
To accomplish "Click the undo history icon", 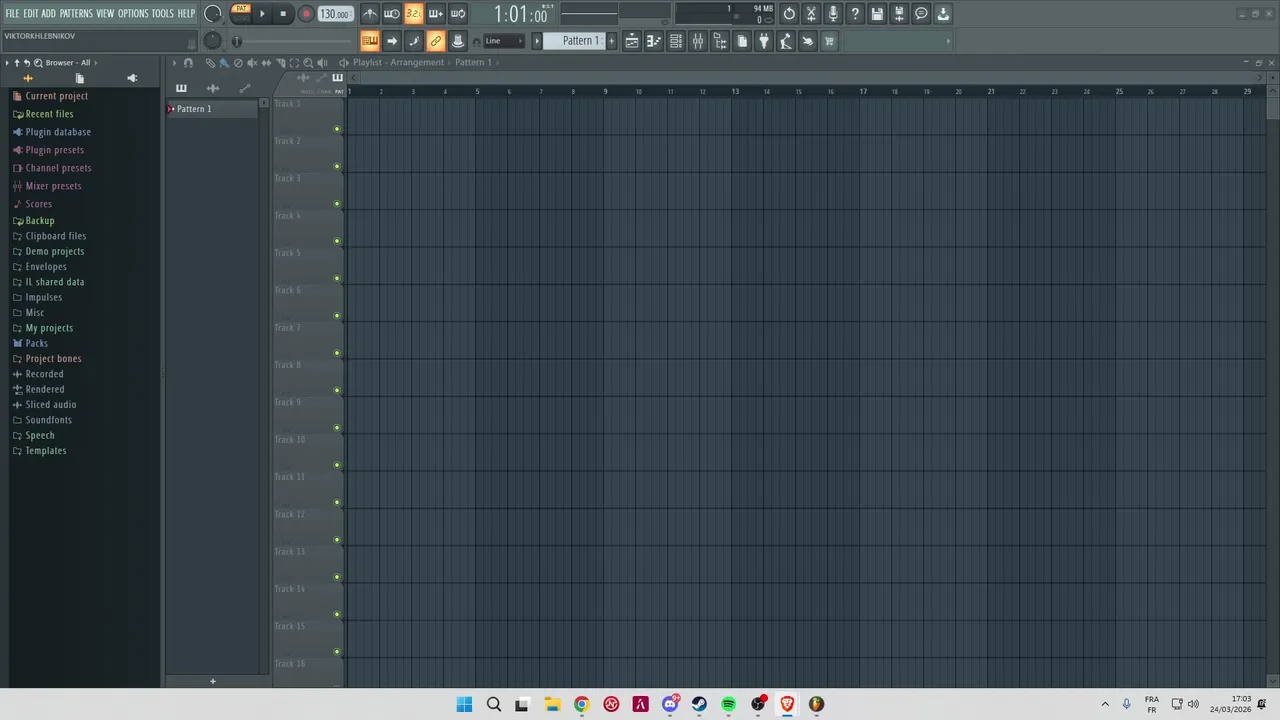I will click(789, 14).
